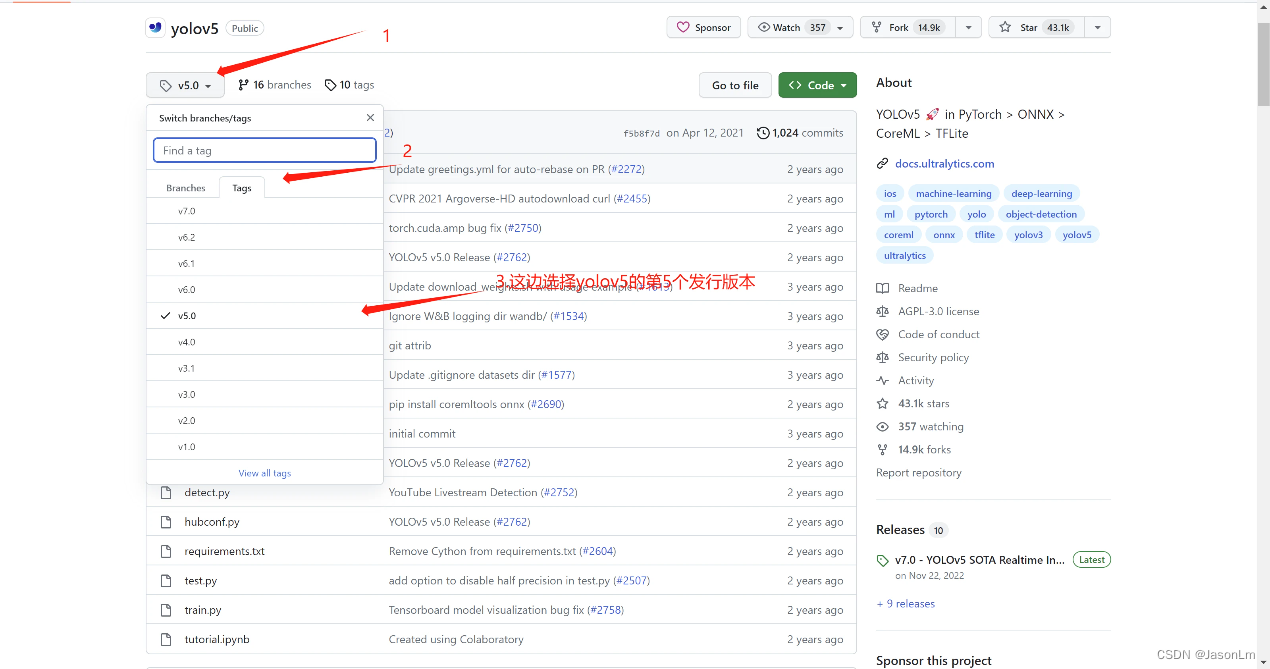Screen dimensions: 1270x669
Task: Select tag v3.1 from the list
Action: pyautogui.click(x=265, y=368)
